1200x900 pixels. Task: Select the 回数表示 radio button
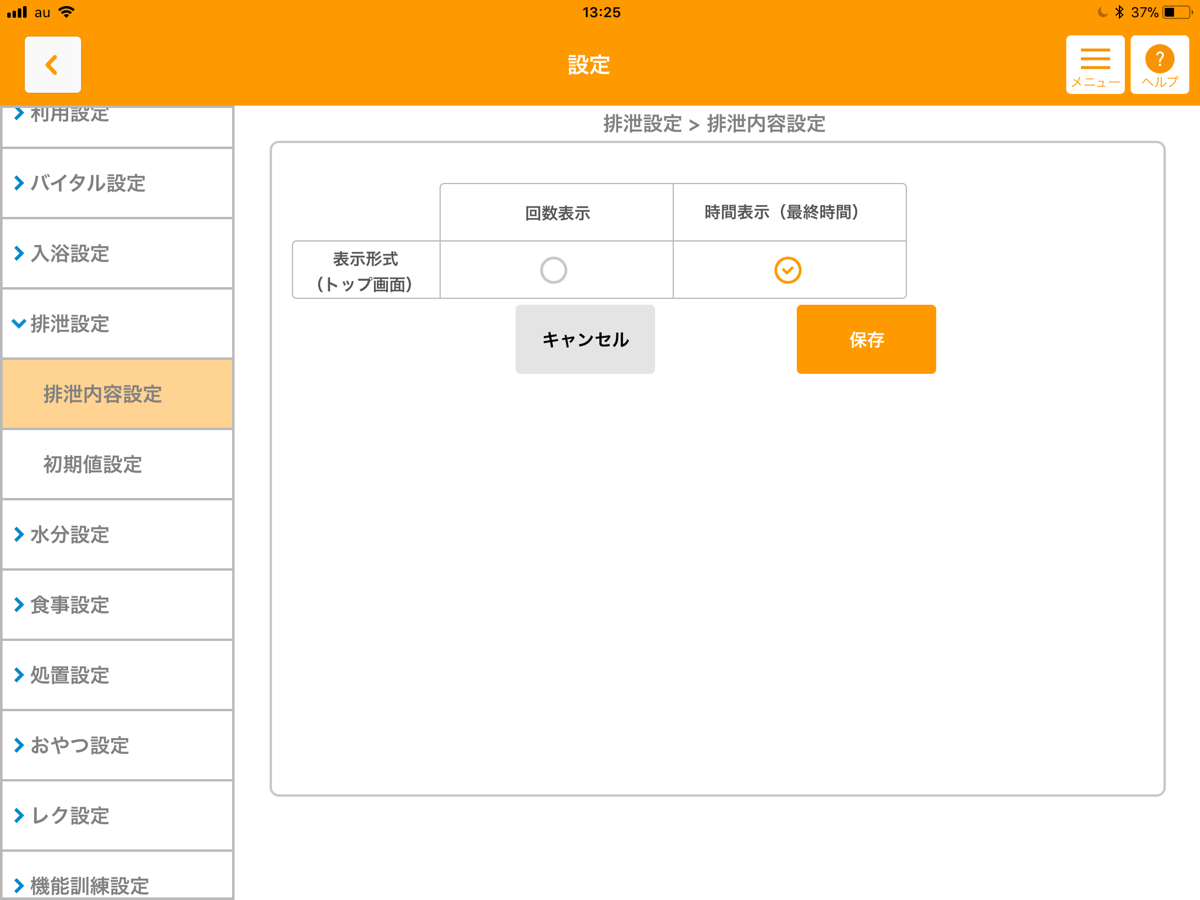553,270
